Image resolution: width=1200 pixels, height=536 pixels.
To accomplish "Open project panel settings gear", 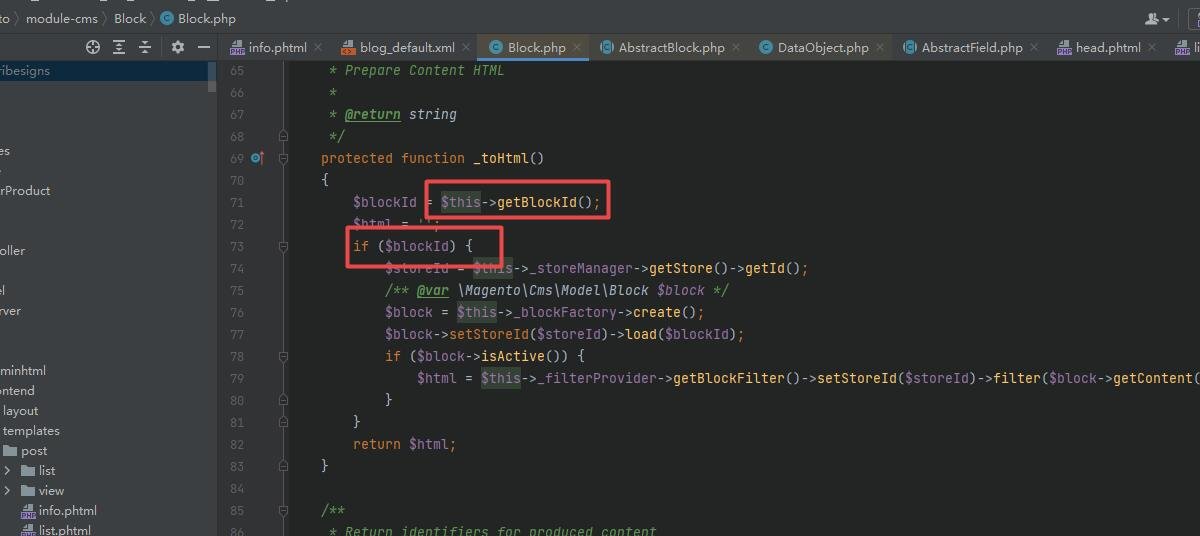I will (x=178, y=47).
